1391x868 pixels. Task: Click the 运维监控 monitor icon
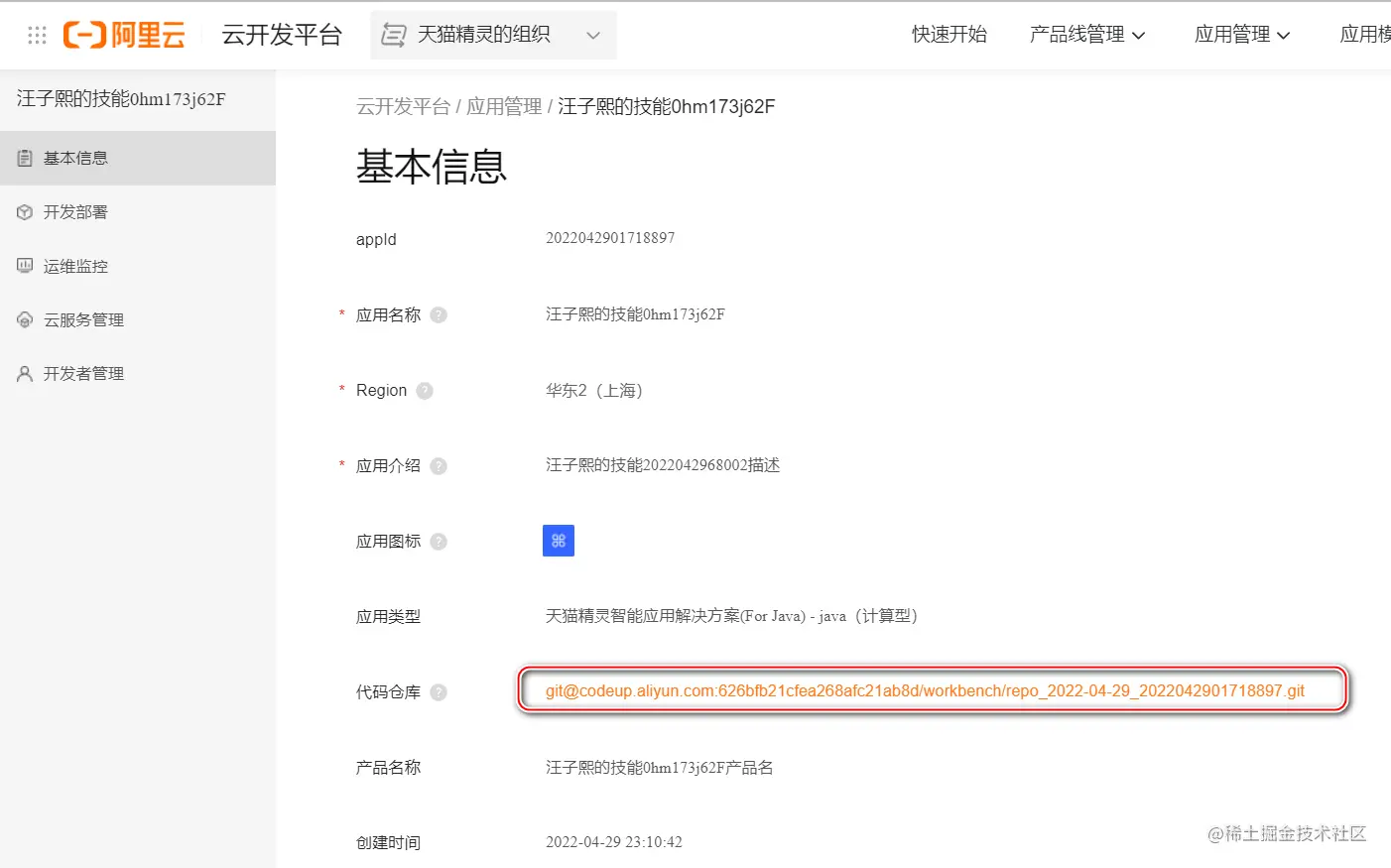point(25,266)
